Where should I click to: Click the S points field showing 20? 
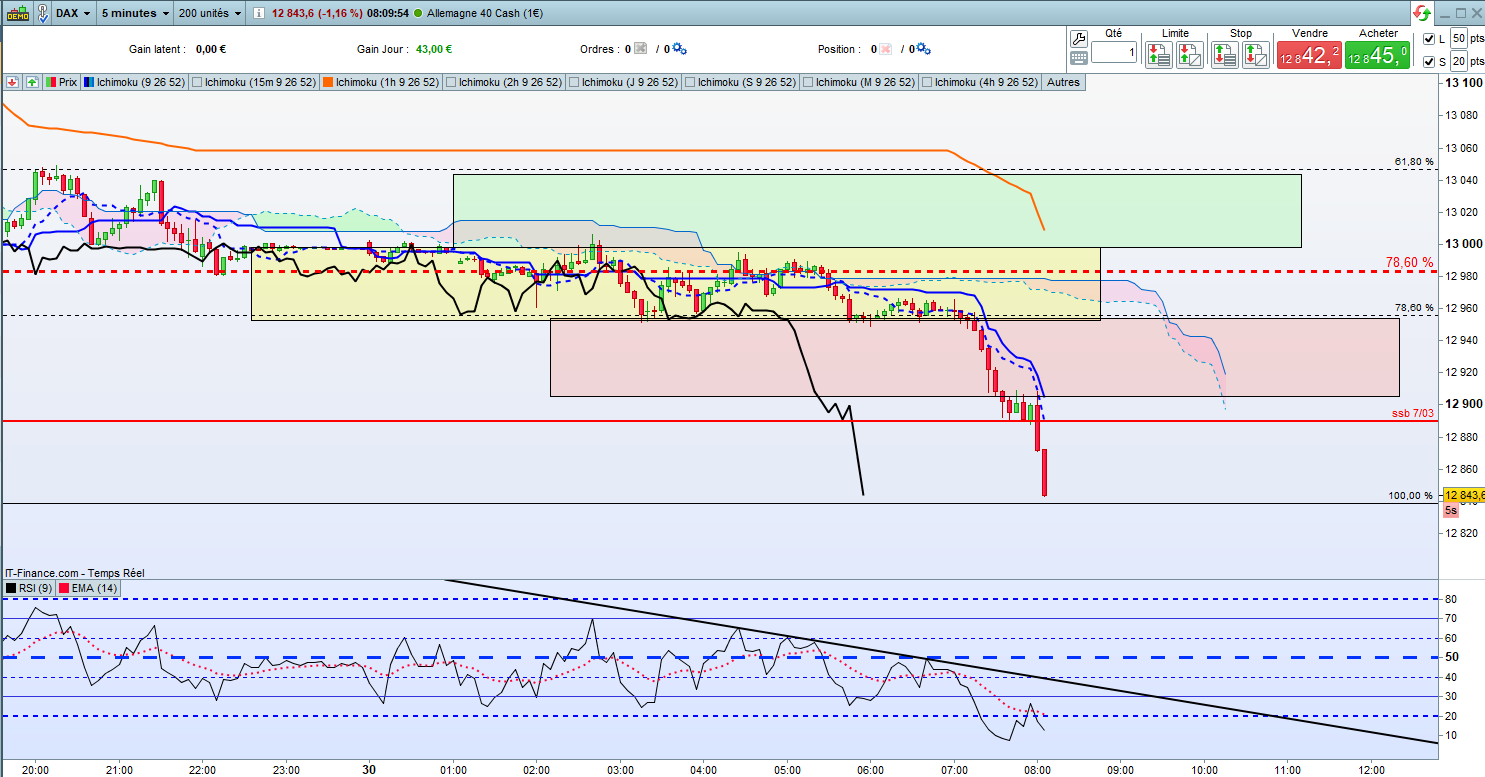tap(1458, 62)
